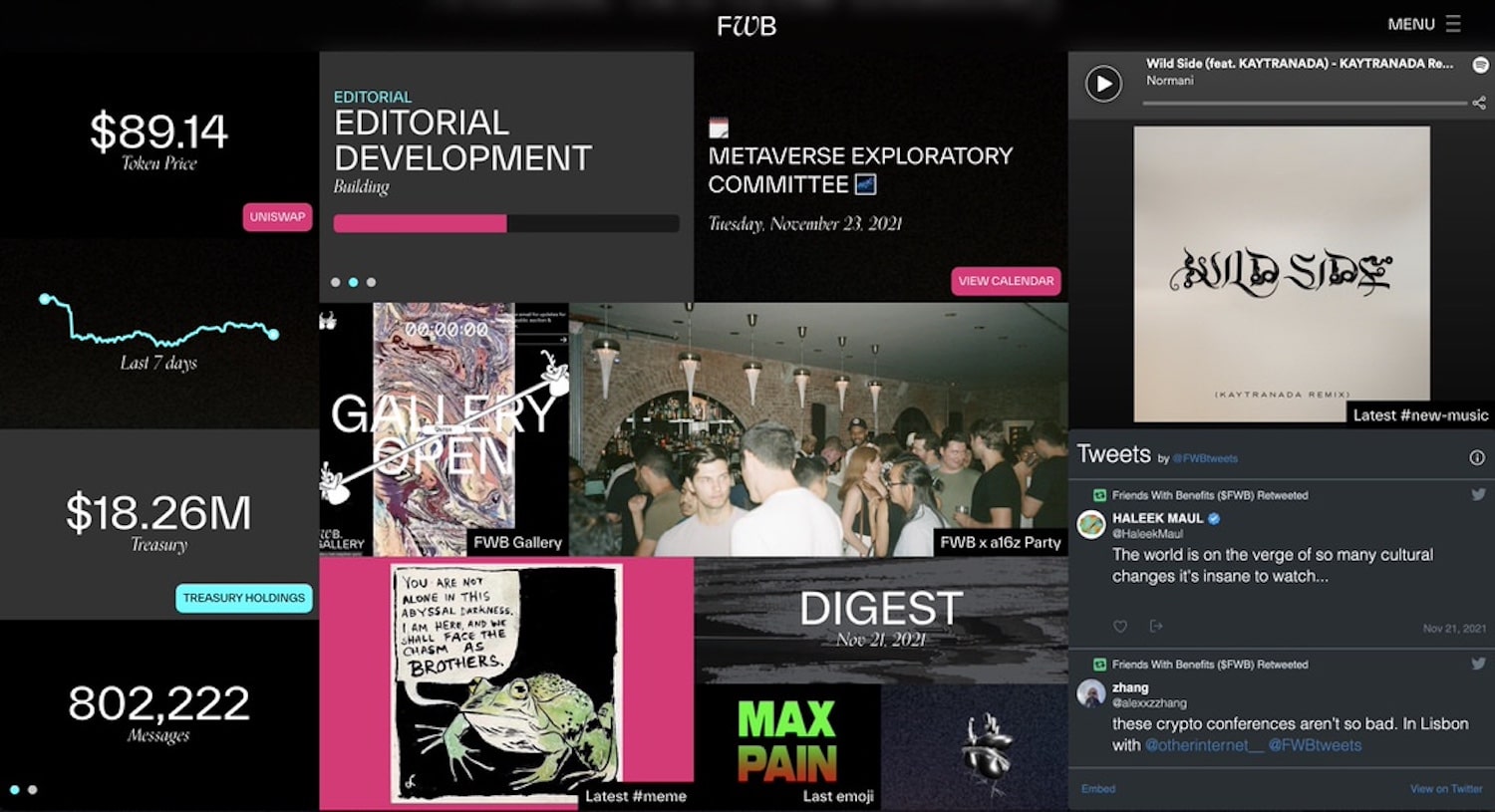The height and width of the screenshot is (812, 1495).
Task: Play the Wild Side track
Action: [1103, 84]
